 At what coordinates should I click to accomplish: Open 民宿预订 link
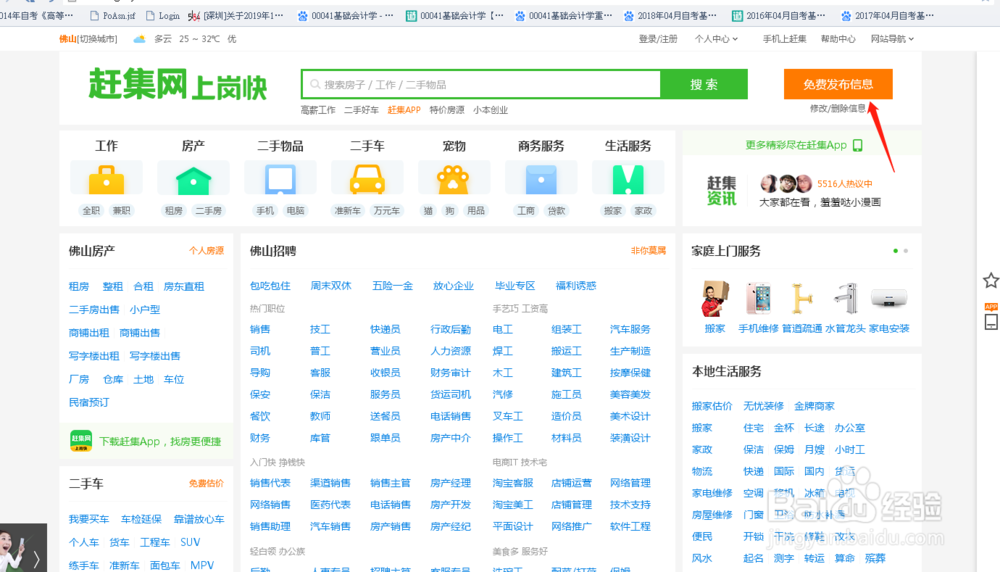point(89,402)
